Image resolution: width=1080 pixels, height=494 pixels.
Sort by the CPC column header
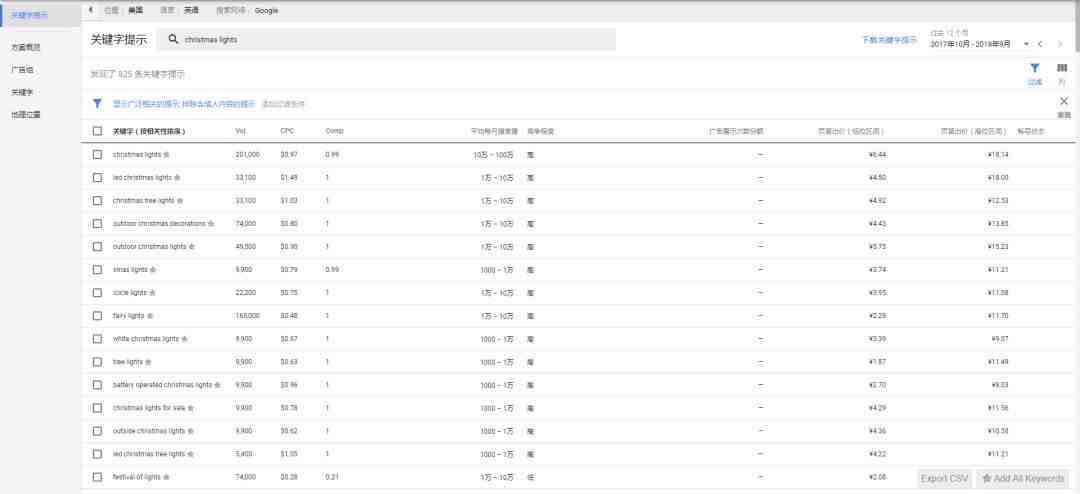tap(287, 131)
